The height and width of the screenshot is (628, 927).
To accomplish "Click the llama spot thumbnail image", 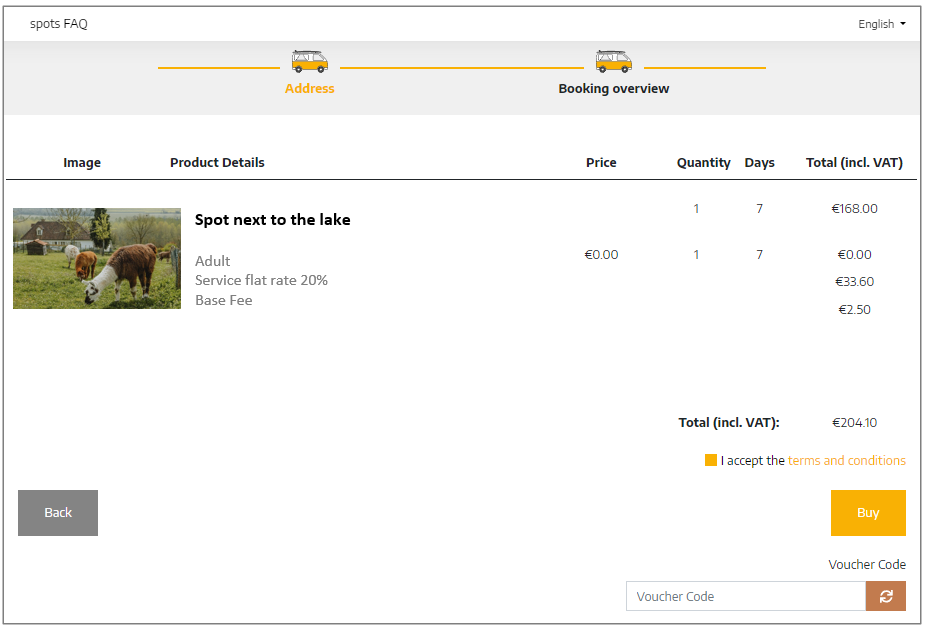I will pyautogui.click(x=97, y=258).
